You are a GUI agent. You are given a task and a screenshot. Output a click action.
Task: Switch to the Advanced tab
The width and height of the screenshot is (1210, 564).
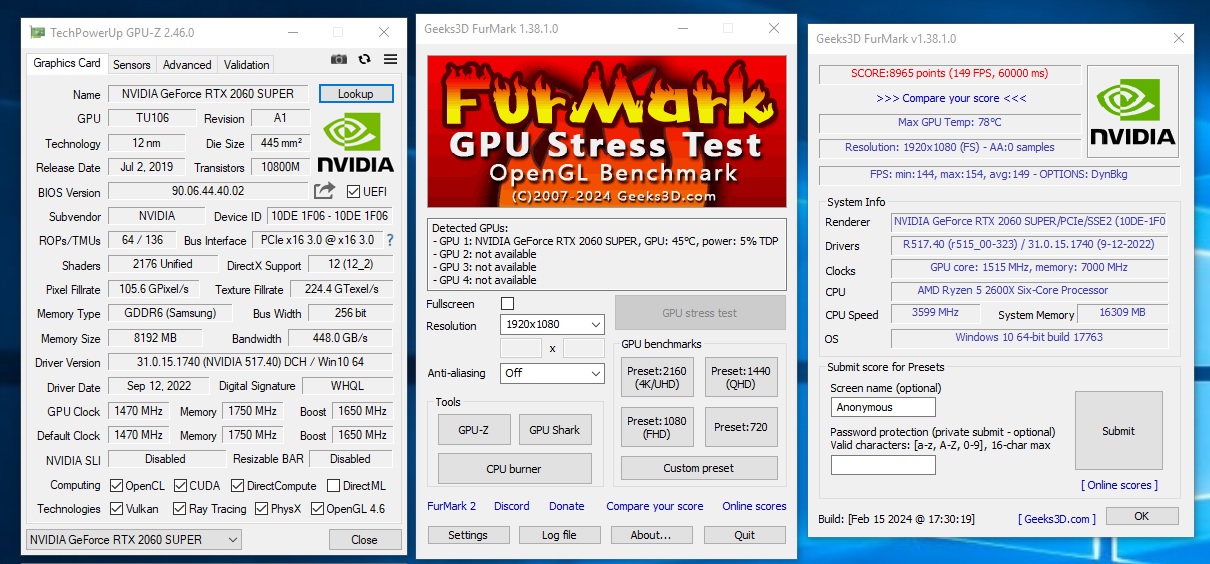tap(187, 65)
